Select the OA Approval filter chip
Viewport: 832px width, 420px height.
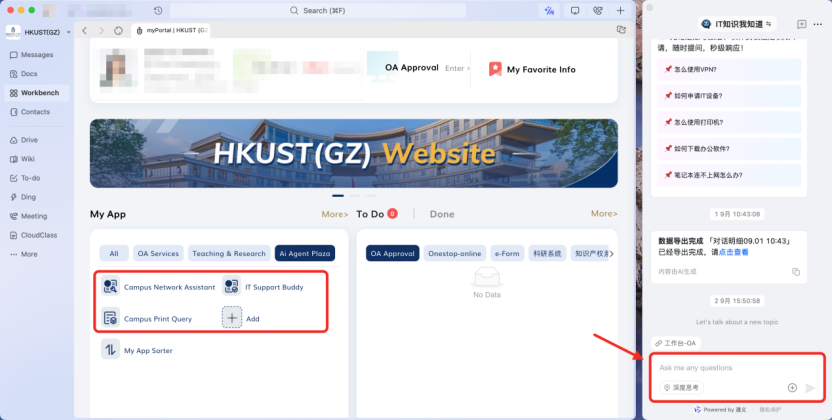(x=393, y=253)
